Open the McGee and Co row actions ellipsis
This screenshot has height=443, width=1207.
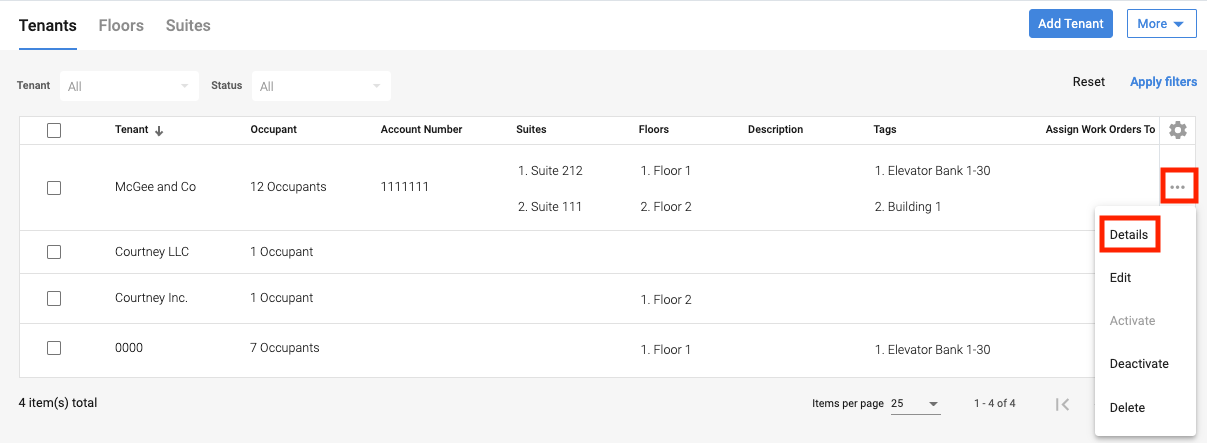click(x=1177, y=187)
